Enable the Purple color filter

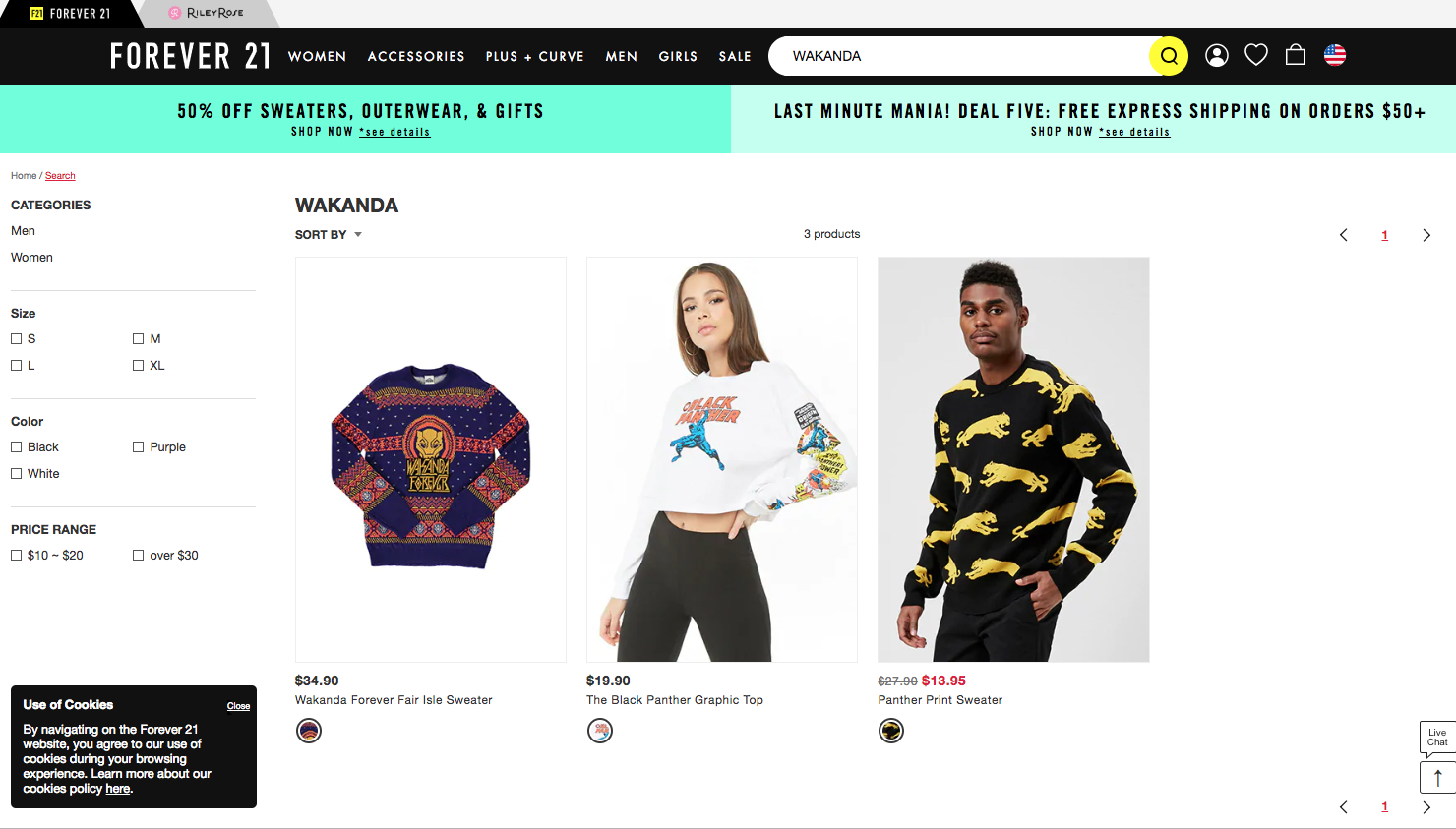(139, 447)
